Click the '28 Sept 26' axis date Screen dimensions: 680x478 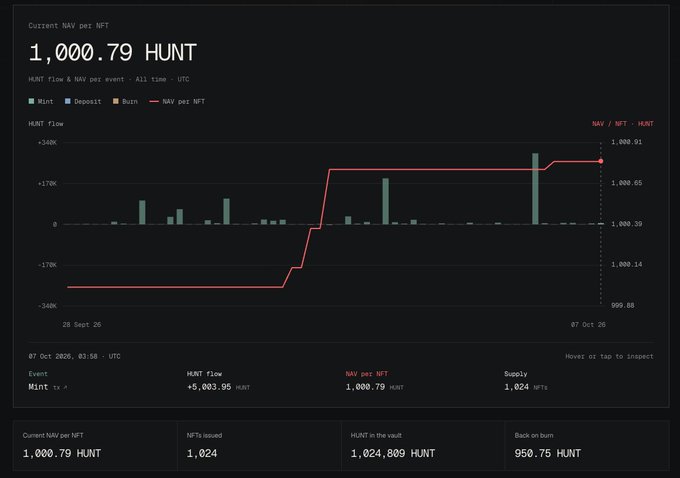pyautogui.click(x=82, y=324)
